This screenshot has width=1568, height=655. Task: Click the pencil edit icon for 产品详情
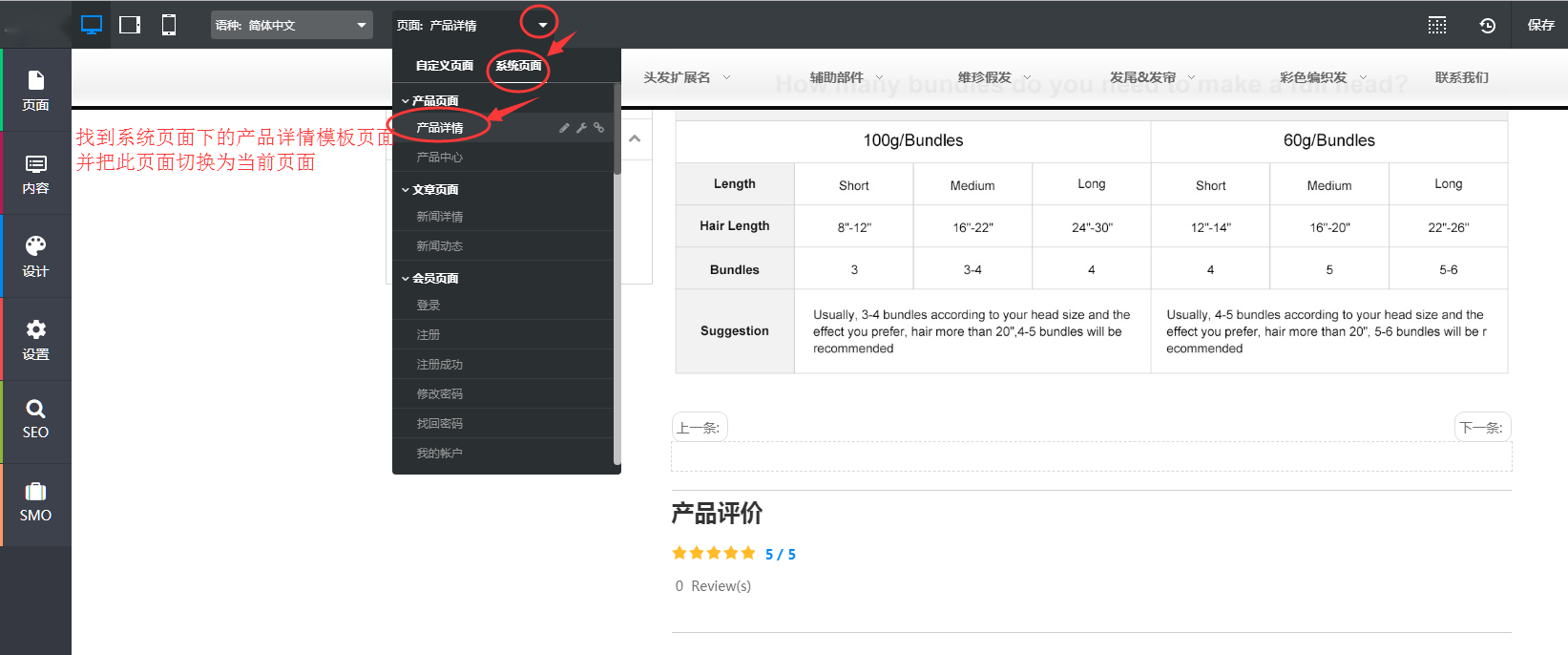(x=564, y=128)
